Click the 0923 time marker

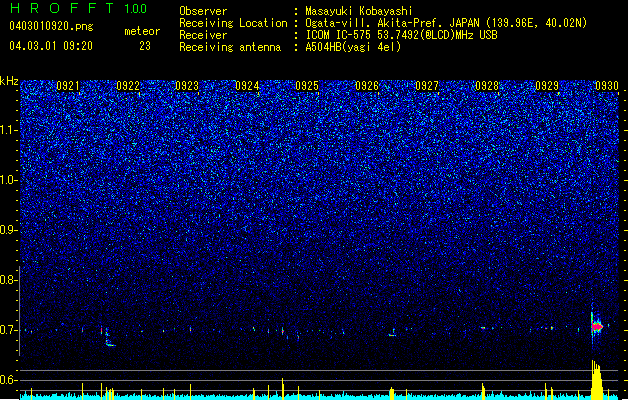187,85
